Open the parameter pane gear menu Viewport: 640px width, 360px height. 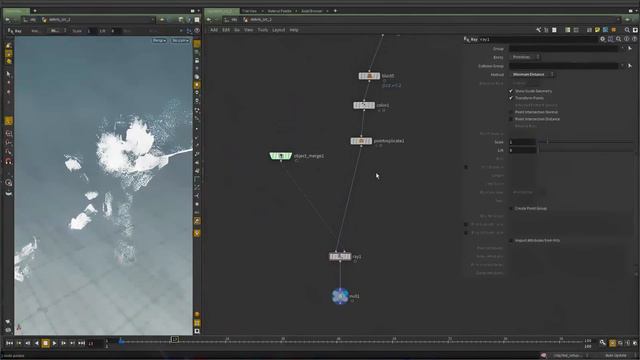click(602, 39)
